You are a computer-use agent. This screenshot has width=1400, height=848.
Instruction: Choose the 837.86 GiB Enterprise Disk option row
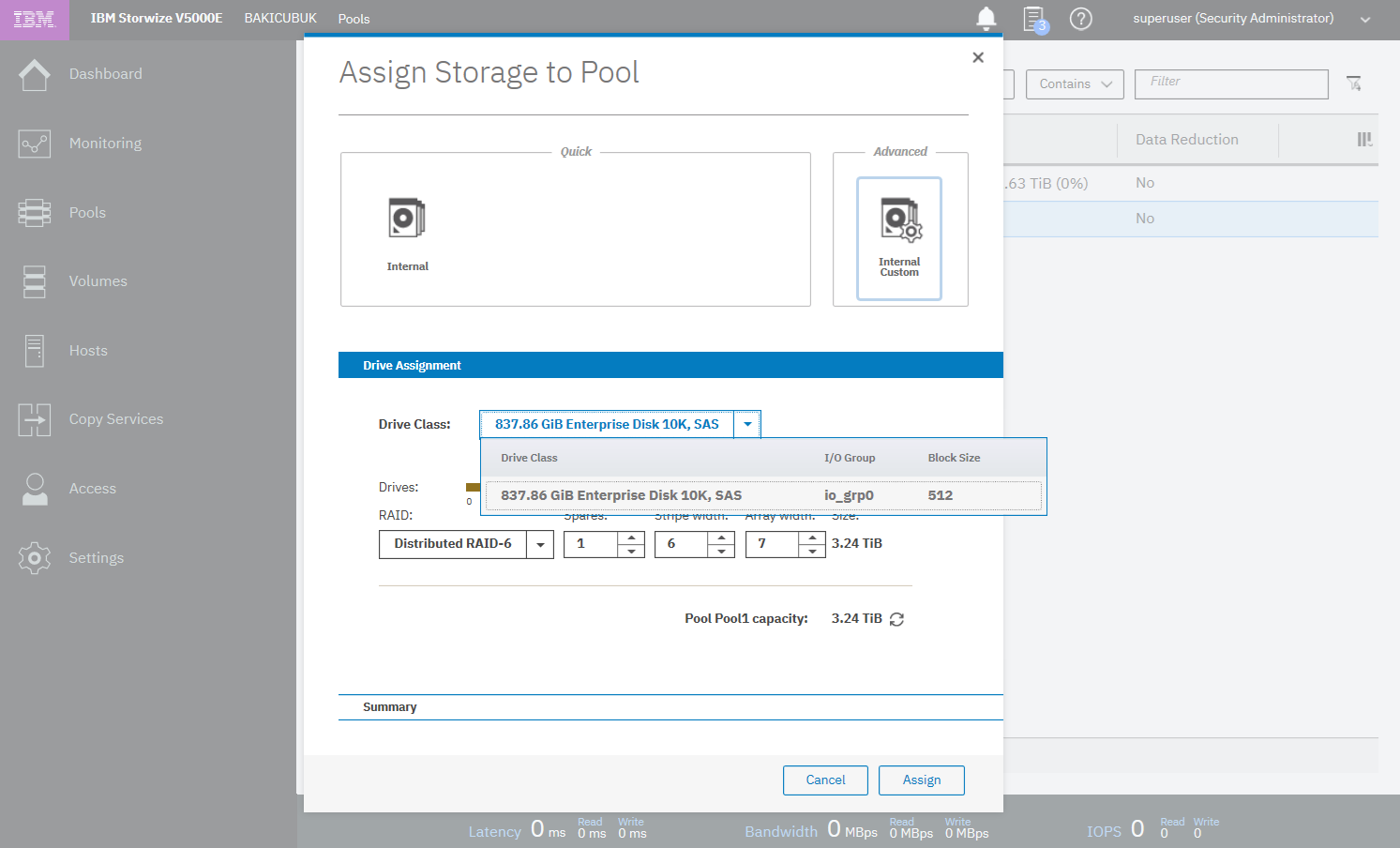[x=763, y=495]
